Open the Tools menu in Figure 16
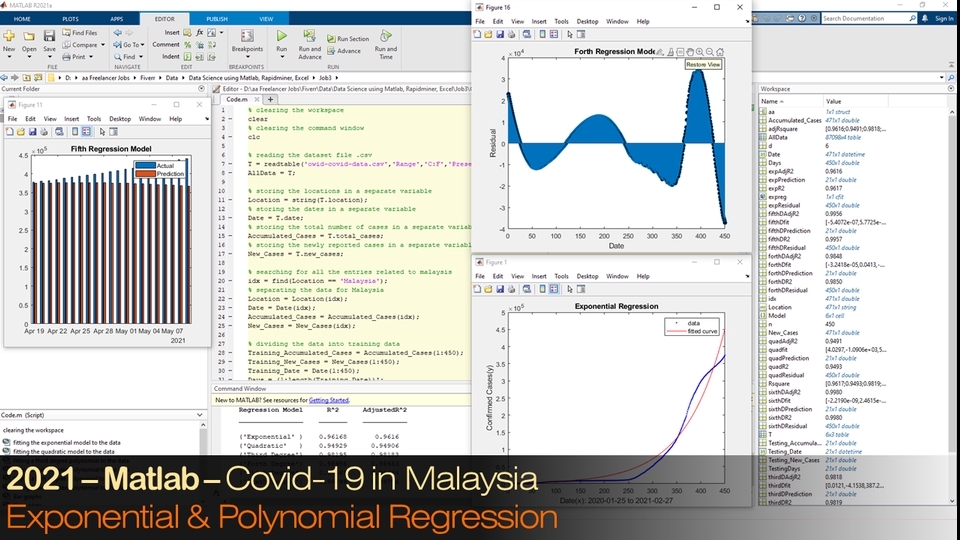The width and height of the screenshot is (960, 540). coord(561,21)
